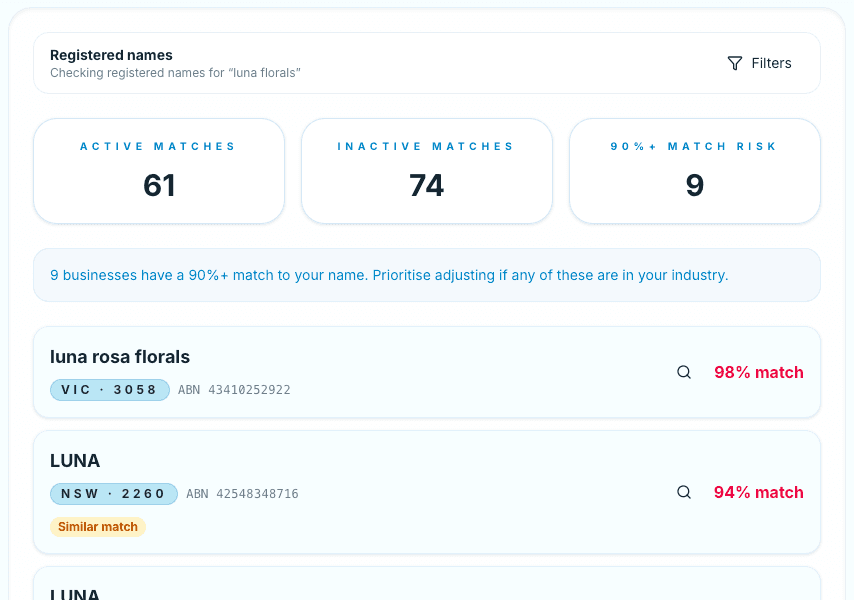Select the Inactive Matches card
Screen dimensions: 854x600
pos(427,171)
